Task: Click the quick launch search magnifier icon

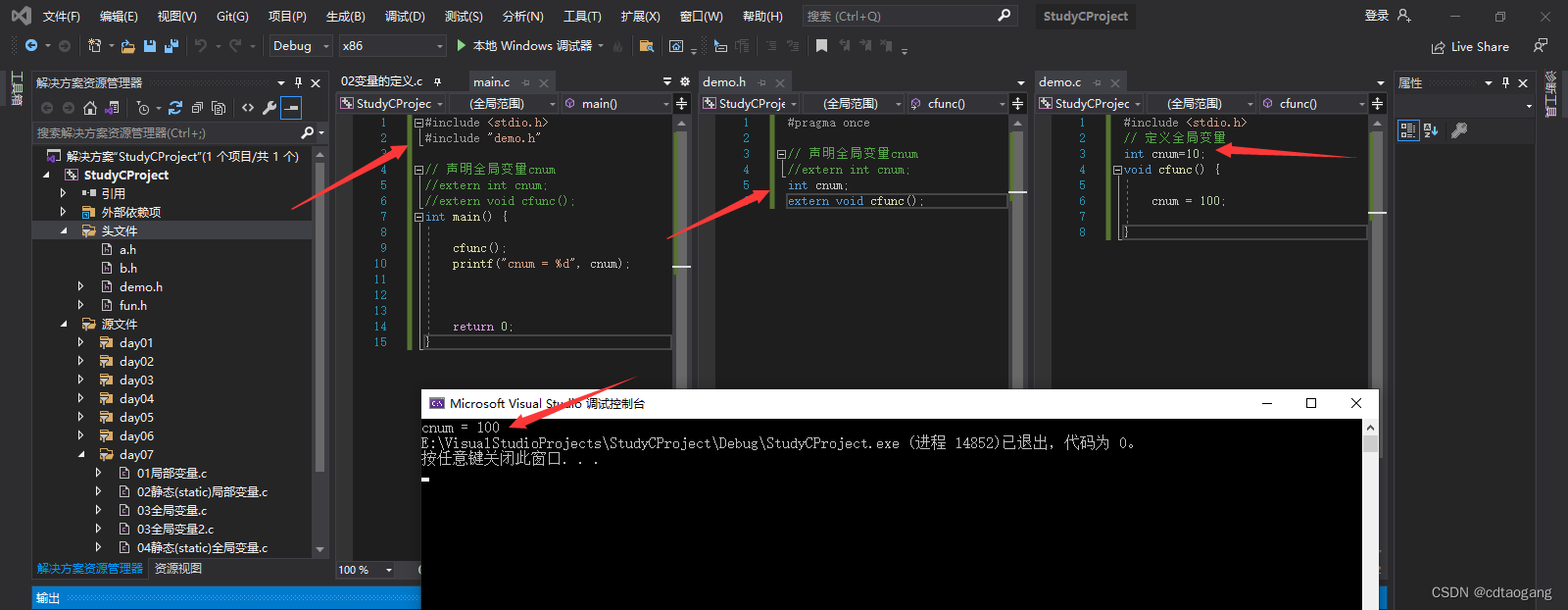Action: coord(1004,16)
